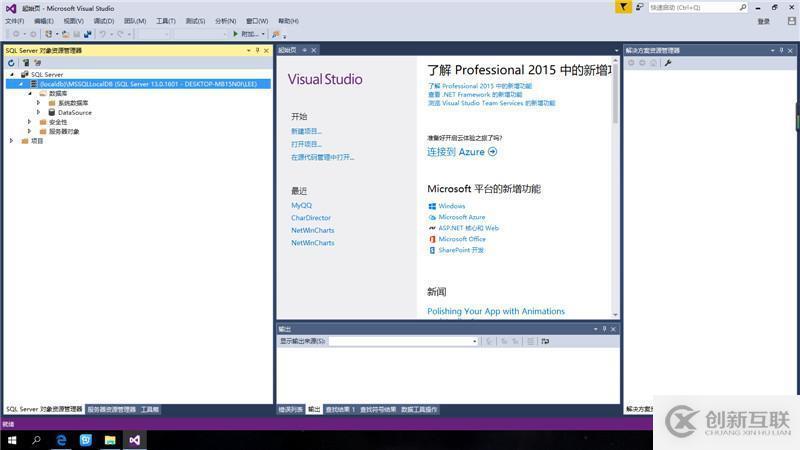Click Start Page vertical scrollbar thumb

[x=615, y=94]
